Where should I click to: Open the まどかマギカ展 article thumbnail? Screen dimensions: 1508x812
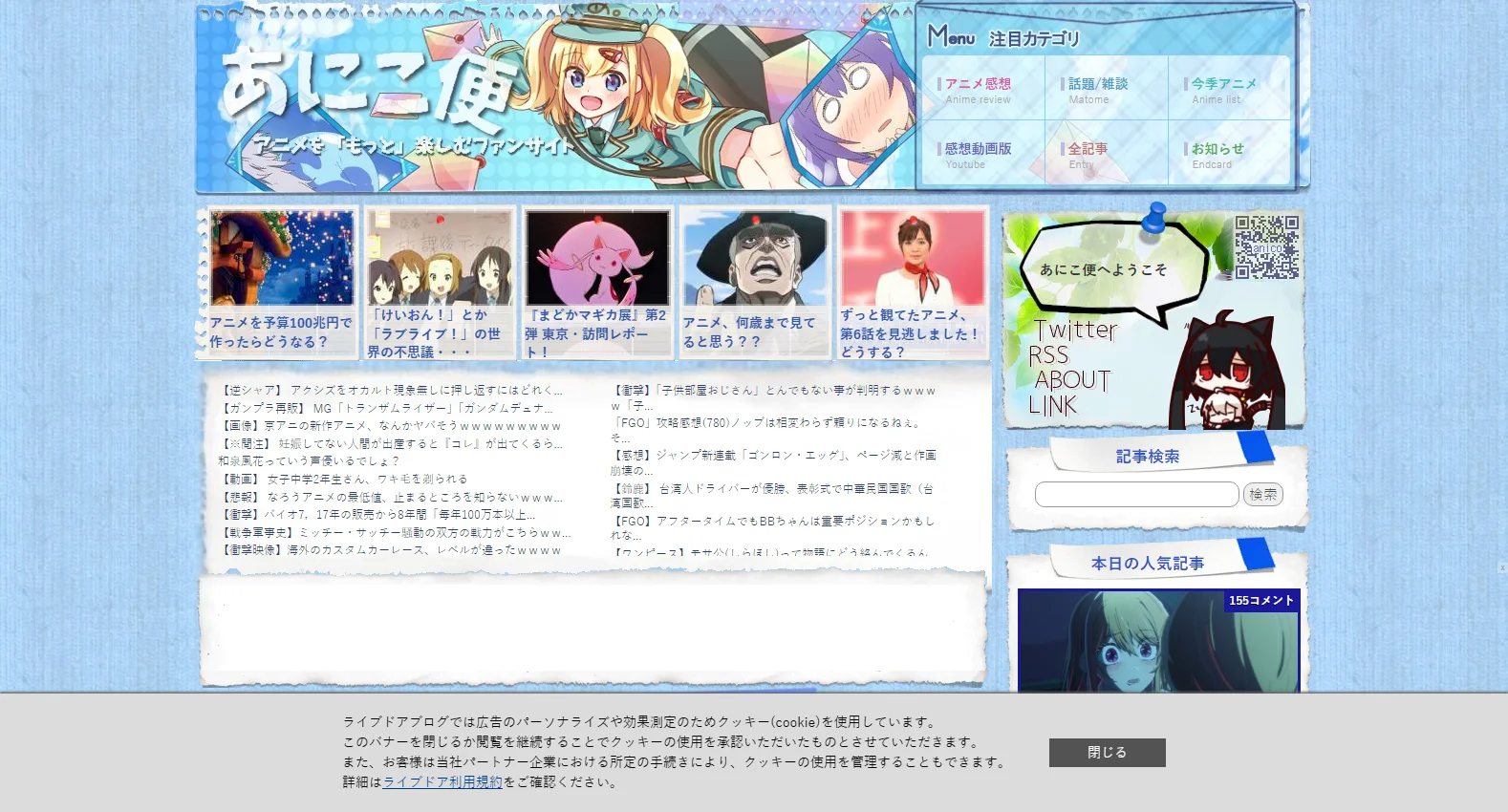pos(597,258)
